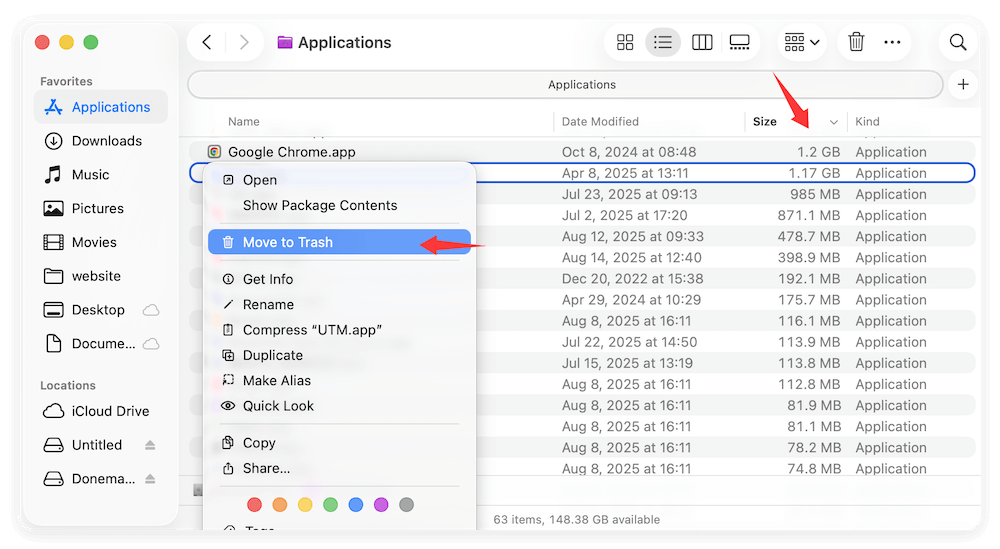The height and width of the screenshot is (549, 1000).
Task: Apply the orange tag color
Action: pos(279,505)
